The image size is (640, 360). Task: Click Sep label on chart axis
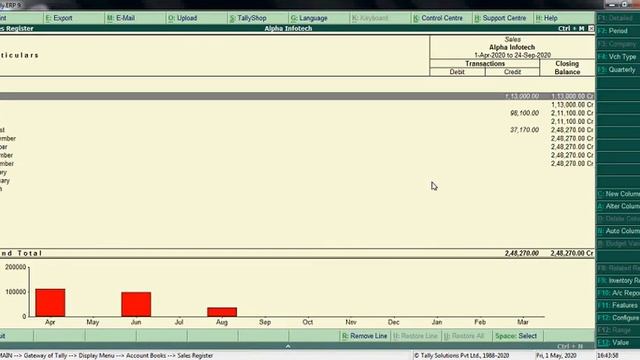tap(265, 322)
